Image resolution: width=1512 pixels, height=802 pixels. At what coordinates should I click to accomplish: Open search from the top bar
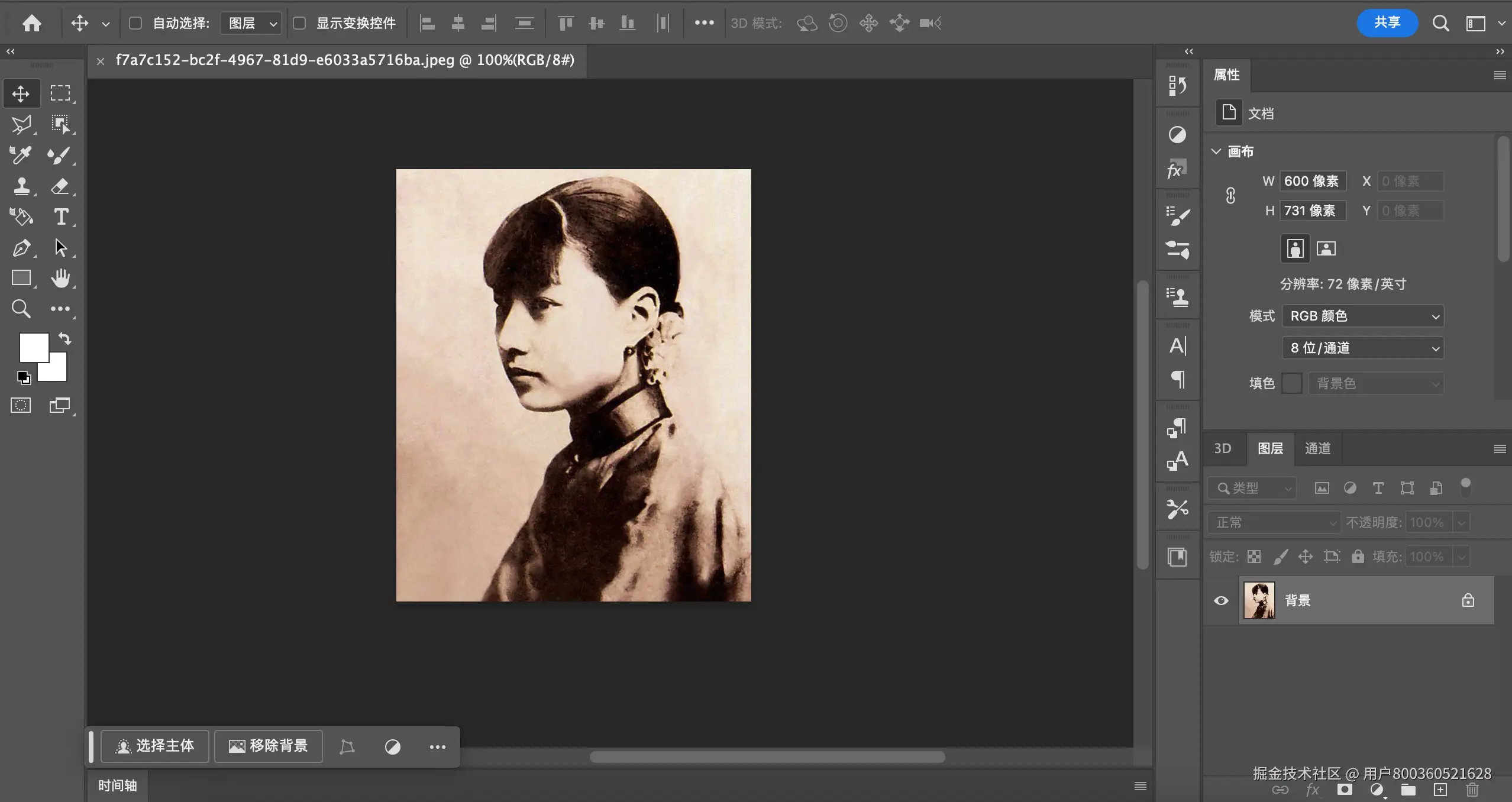[1440, 23]
